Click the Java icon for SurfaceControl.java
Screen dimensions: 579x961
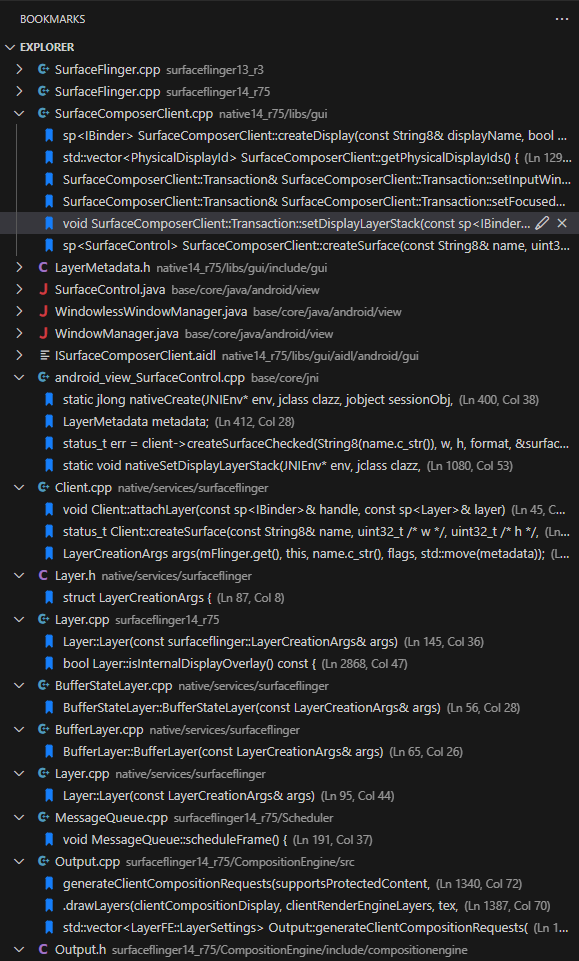44,289
